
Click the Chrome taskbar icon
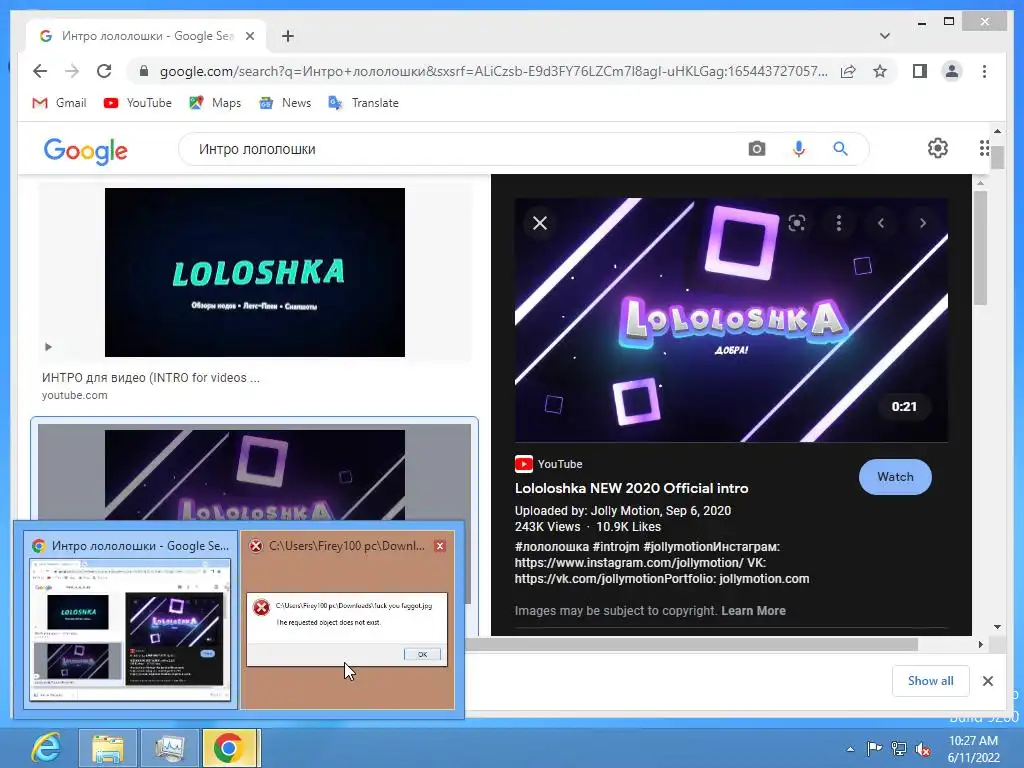click(231, 748)
